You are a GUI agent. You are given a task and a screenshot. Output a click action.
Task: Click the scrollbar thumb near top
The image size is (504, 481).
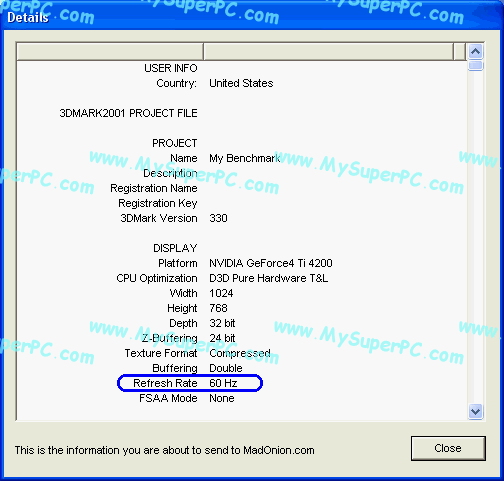tap(475, 65)
